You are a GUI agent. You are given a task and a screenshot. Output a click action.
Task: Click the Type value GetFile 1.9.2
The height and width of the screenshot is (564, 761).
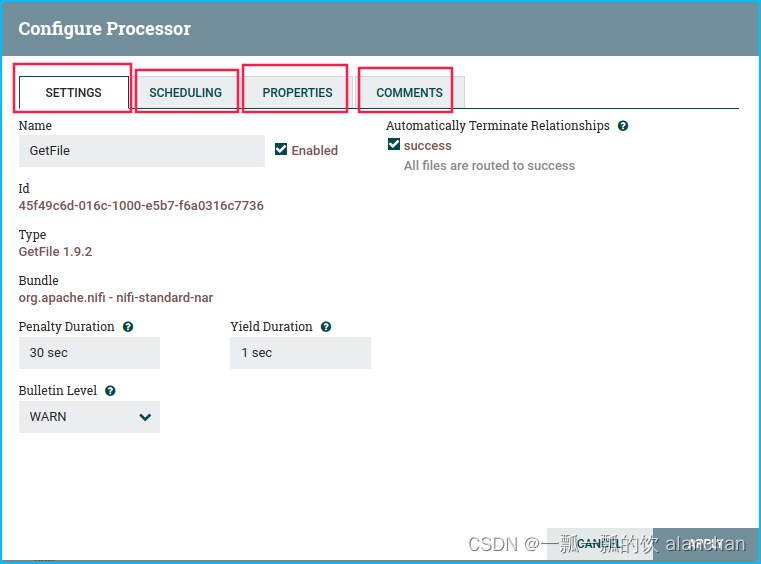click(55, 252)
